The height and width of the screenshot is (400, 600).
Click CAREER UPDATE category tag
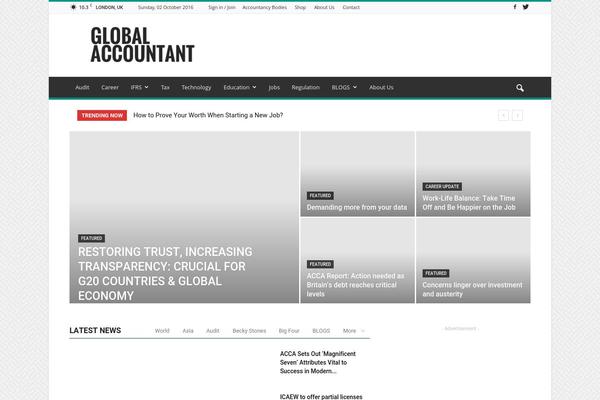click(x=442, y=186)
